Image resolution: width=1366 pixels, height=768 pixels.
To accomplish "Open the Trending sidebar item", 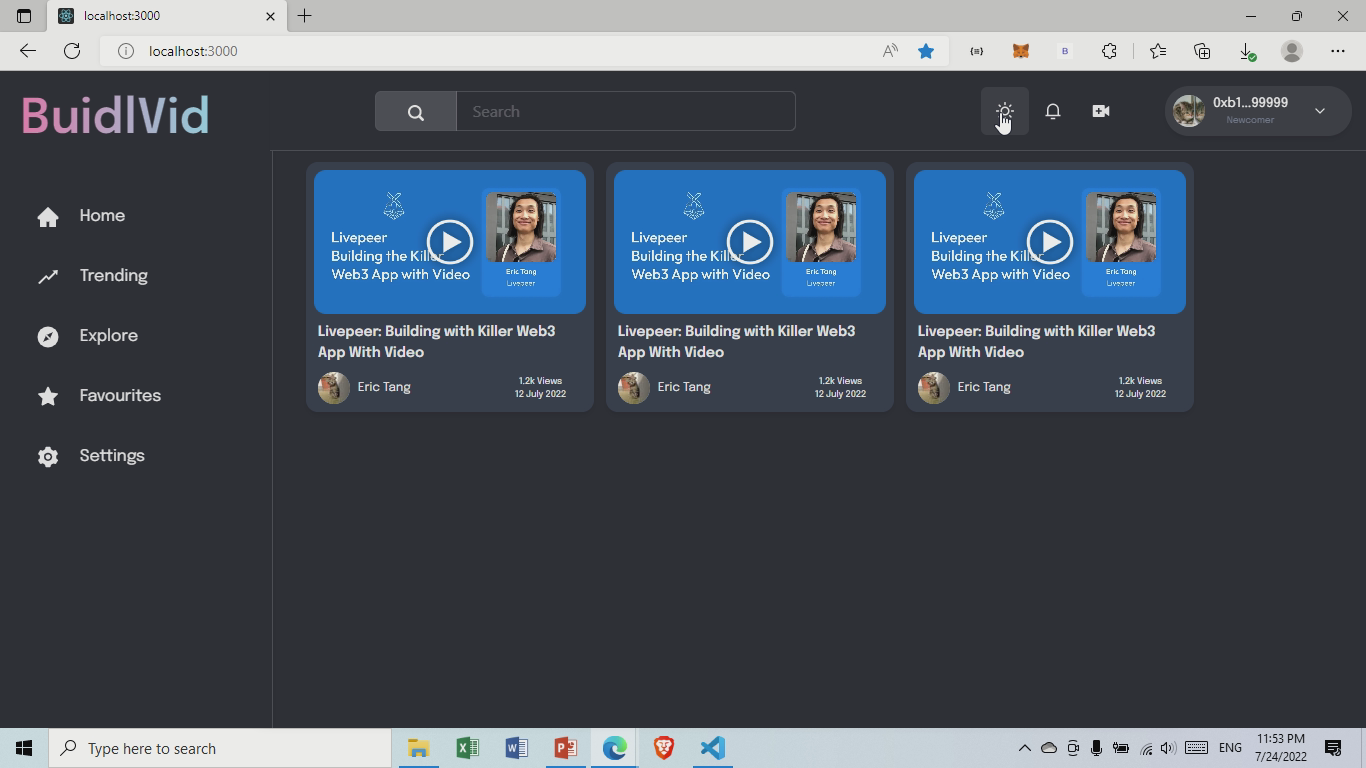I will [x=114, y=275].
